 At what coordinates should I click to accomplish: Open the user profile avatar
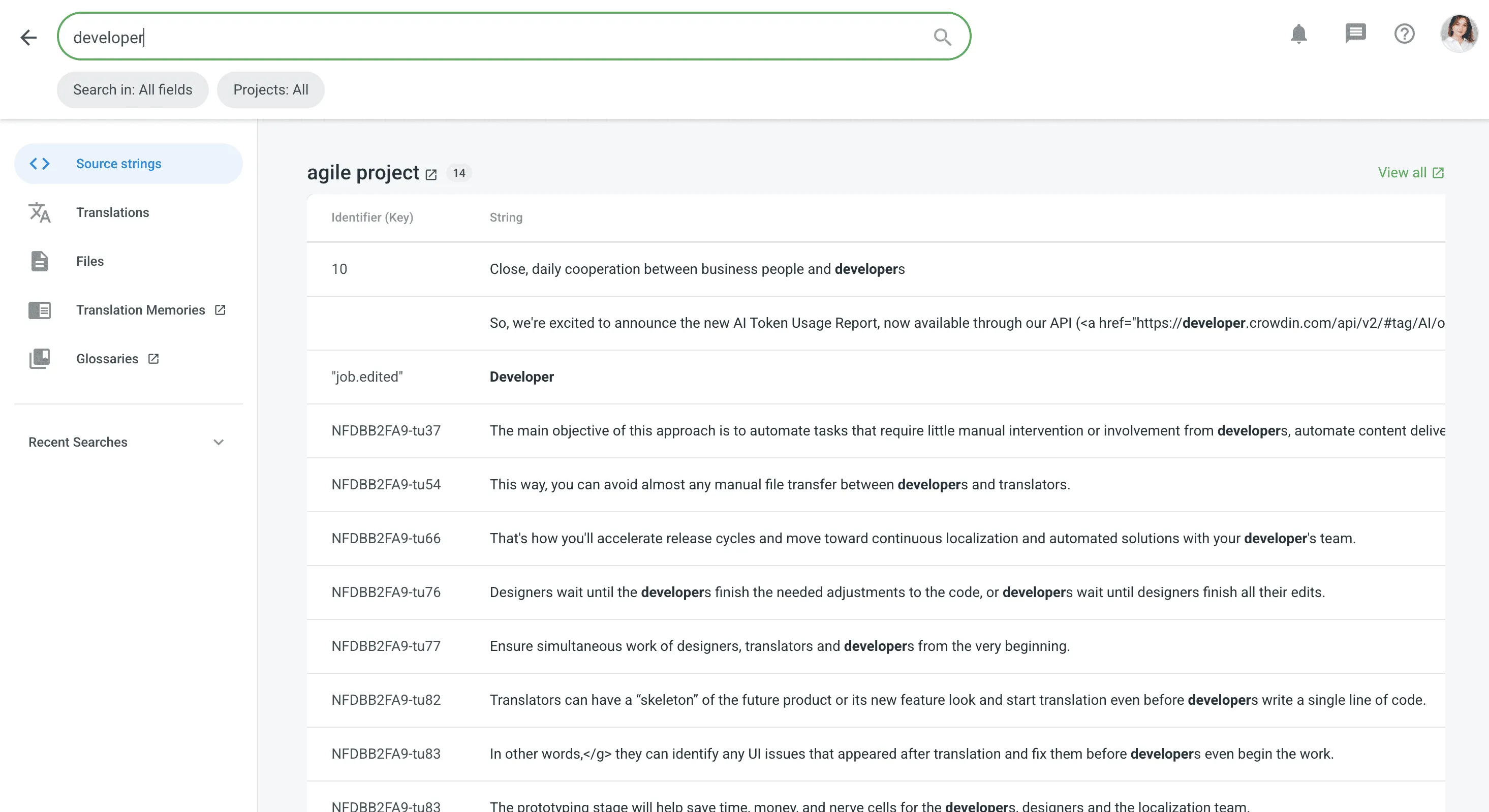[x=1459, y=34]
